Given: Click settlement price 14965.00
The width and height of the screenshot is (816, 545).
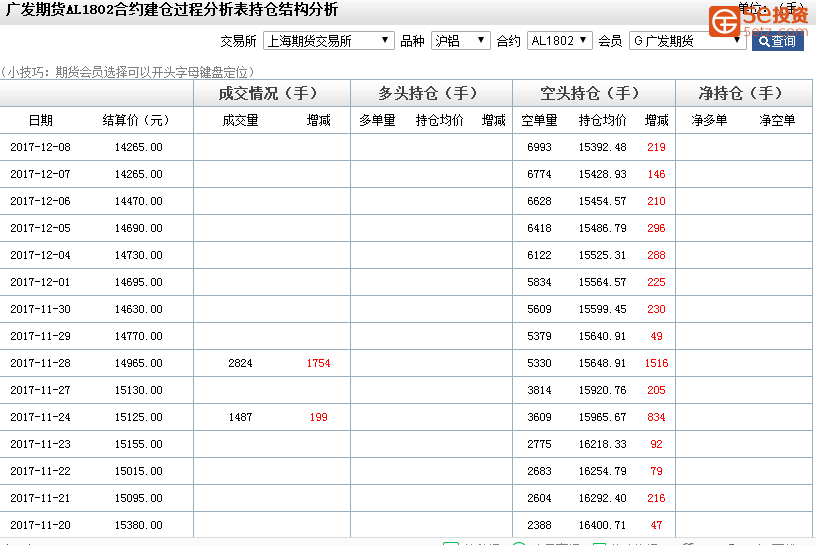Looking at the screenshot, I should point(138,363).
